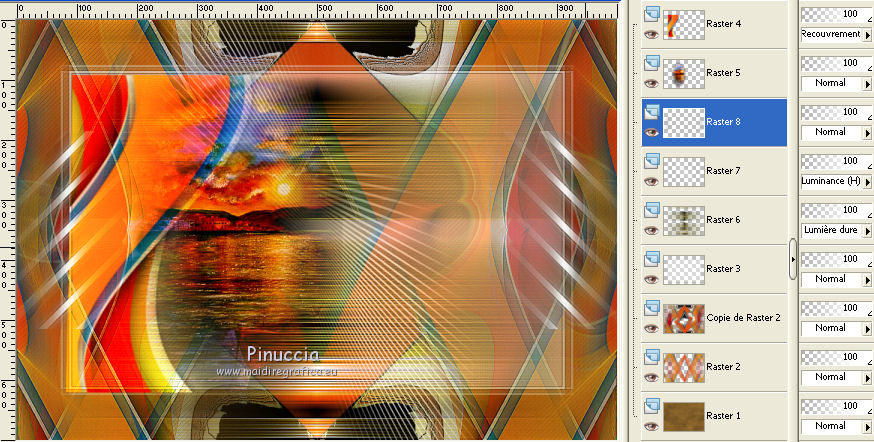
Task: Select the layer named Raster 3
Action: (724, 269)
